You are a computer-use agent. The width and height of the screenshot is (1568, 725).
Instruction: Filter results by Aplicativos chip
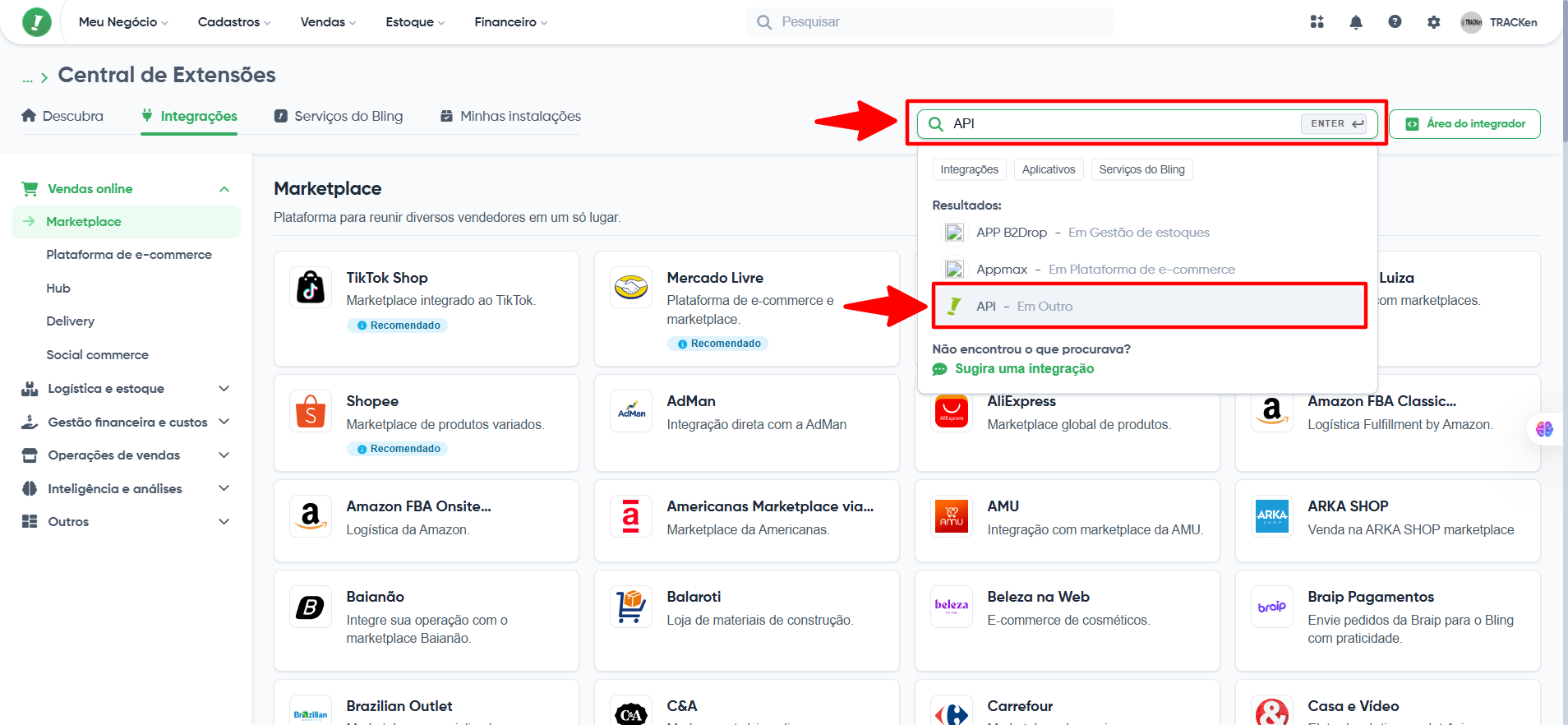point(1049,169)
